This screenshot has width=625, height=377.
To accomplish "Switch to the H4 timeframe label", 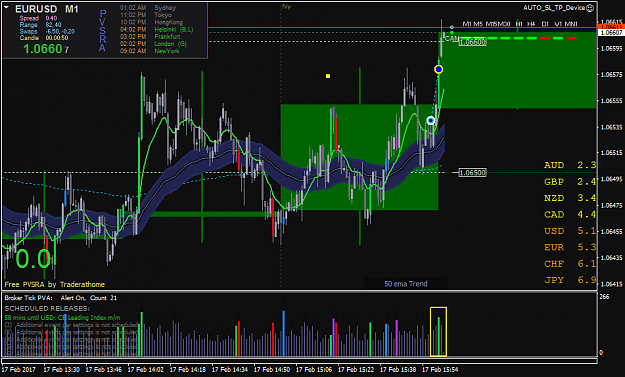I will pos(531,24).
